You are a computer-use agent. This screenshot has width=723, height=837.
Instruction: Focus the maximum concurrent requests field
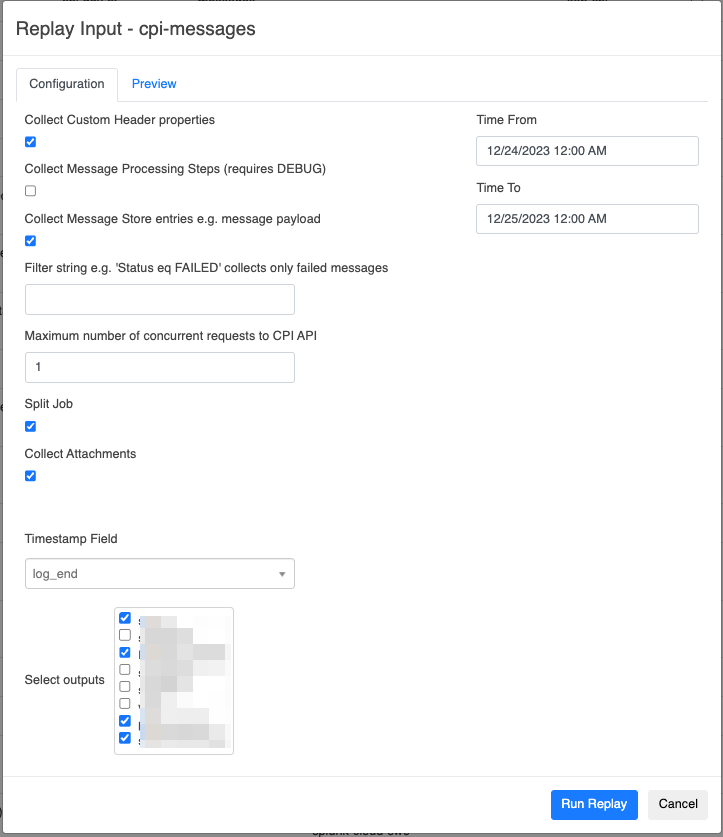pos(160,367)
